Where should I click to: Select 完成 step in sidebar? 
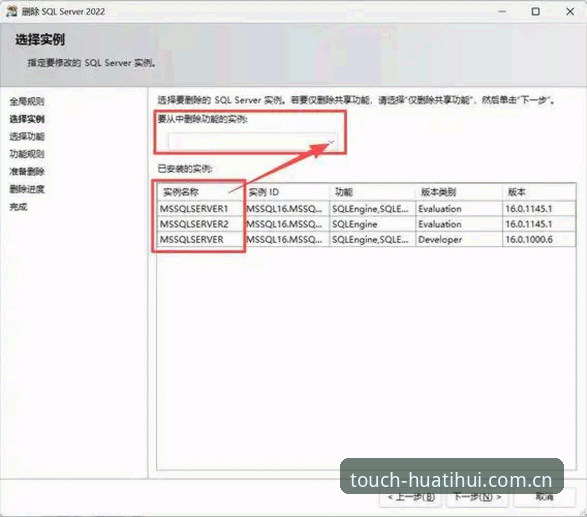(x=18, y=207)
